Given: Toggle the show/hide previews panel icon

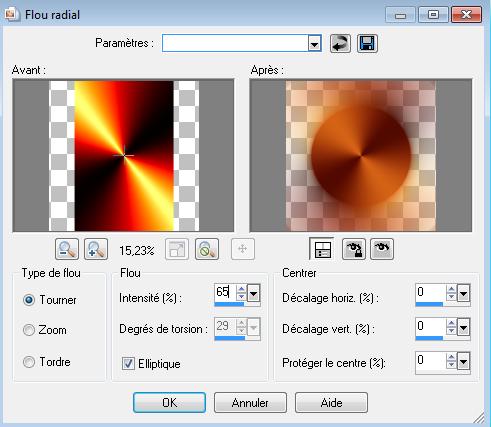Looking at the screenshot, I should tap(322, 249).
